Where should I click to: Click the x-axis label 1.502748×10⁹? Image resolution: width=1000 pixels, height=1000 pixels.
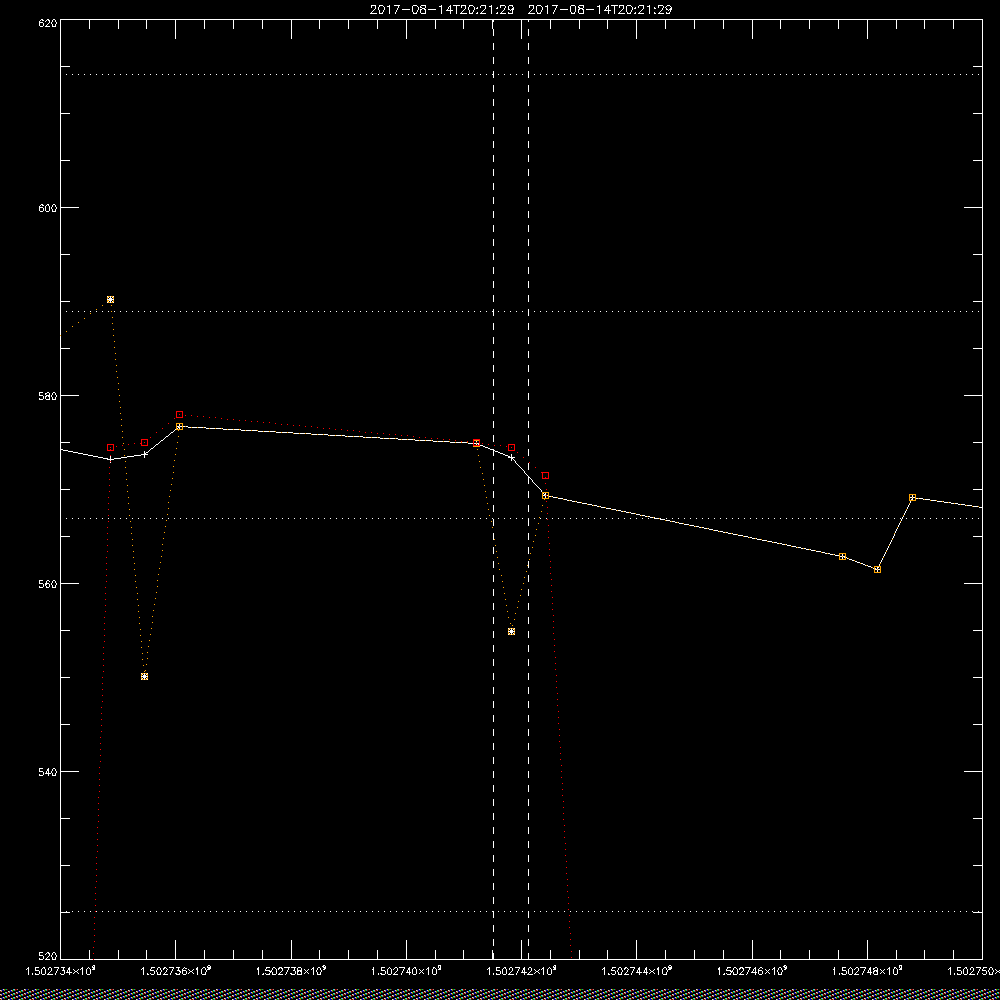click(x=867, y=971)
